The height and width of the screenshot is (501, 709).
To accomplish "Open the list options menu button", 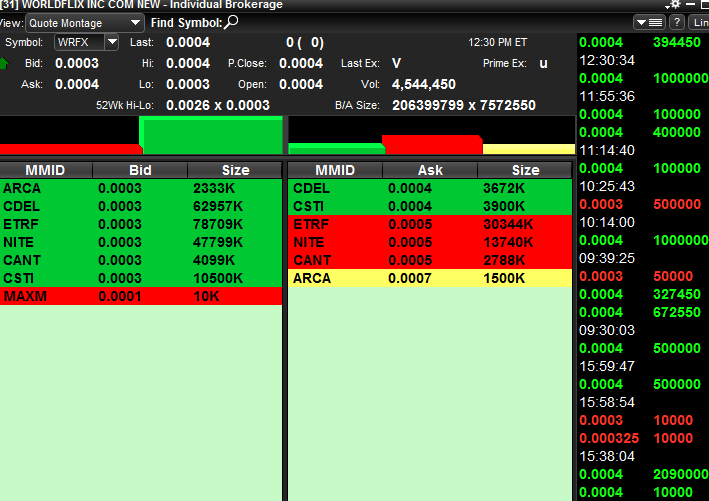I will [650, 22].
